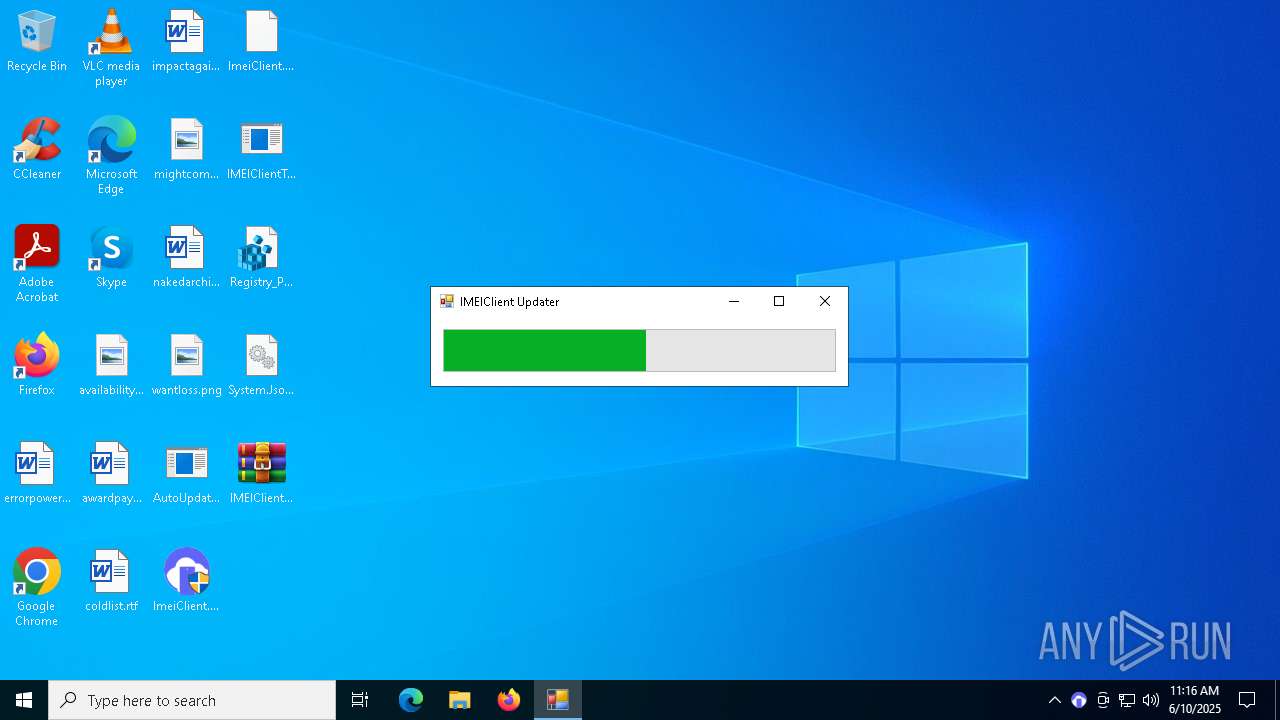This screenshot has width=1280, height=720.
Task: Close the IMEIClient Updater window
Action: pyautogui.click(x=825, y=301)
